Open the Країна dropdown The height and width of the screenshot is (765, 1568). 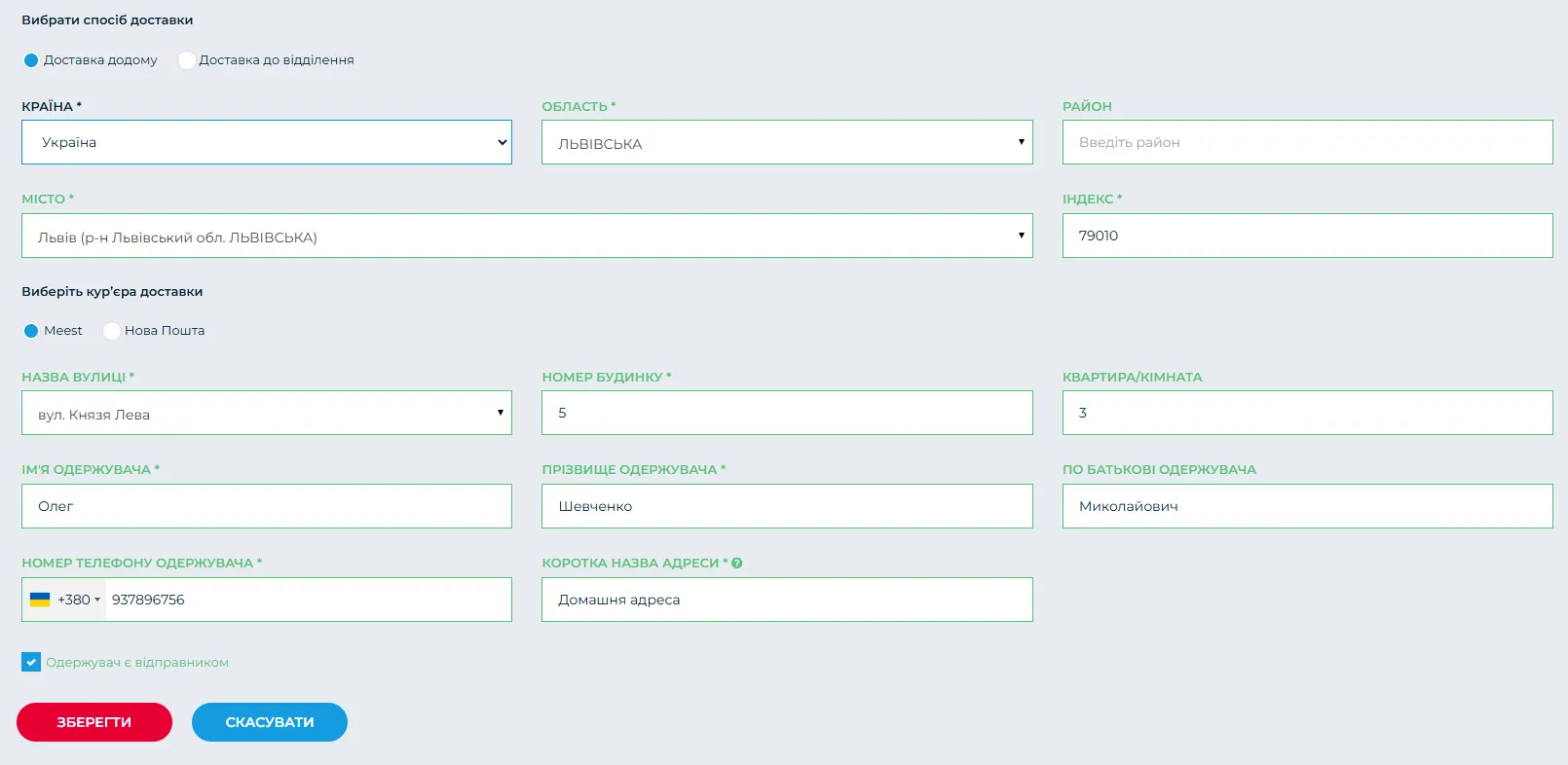click(x=266, y=142)
